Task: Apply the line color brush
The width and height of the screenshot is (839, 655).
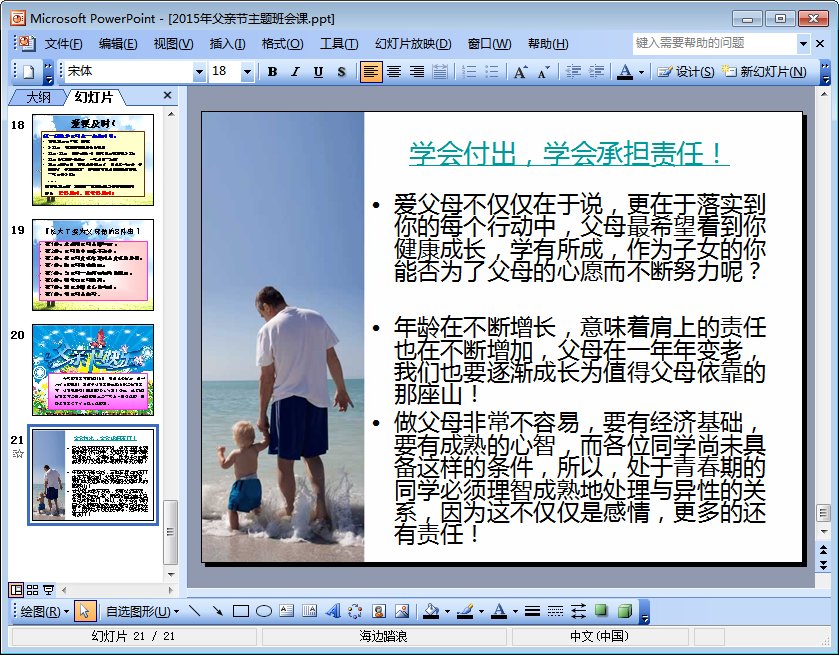Action: 466,611
